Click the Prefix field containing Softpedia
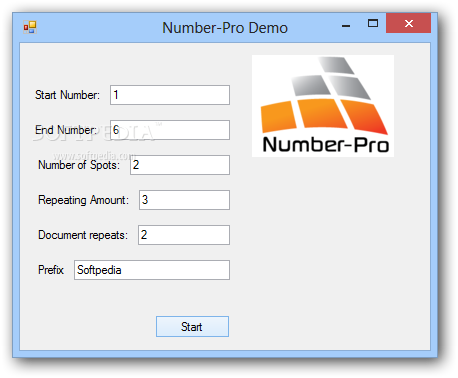This screenshot has width=458, height=378. [152, 270]
